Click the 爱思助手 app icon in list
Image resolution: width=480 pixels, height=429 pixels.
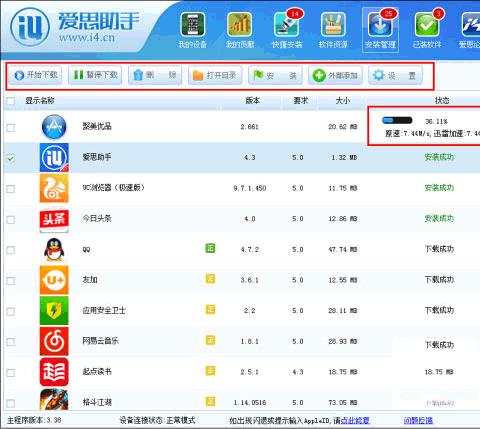coord(54,157)
